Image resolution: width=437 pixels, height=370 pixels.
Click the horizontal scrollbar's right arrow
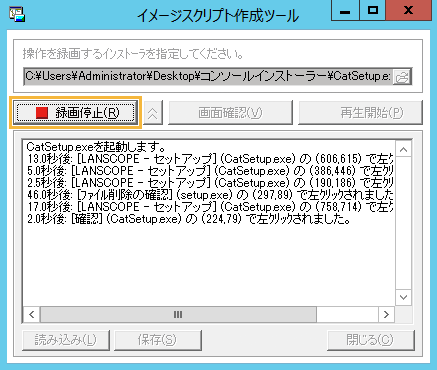(386, 314)
